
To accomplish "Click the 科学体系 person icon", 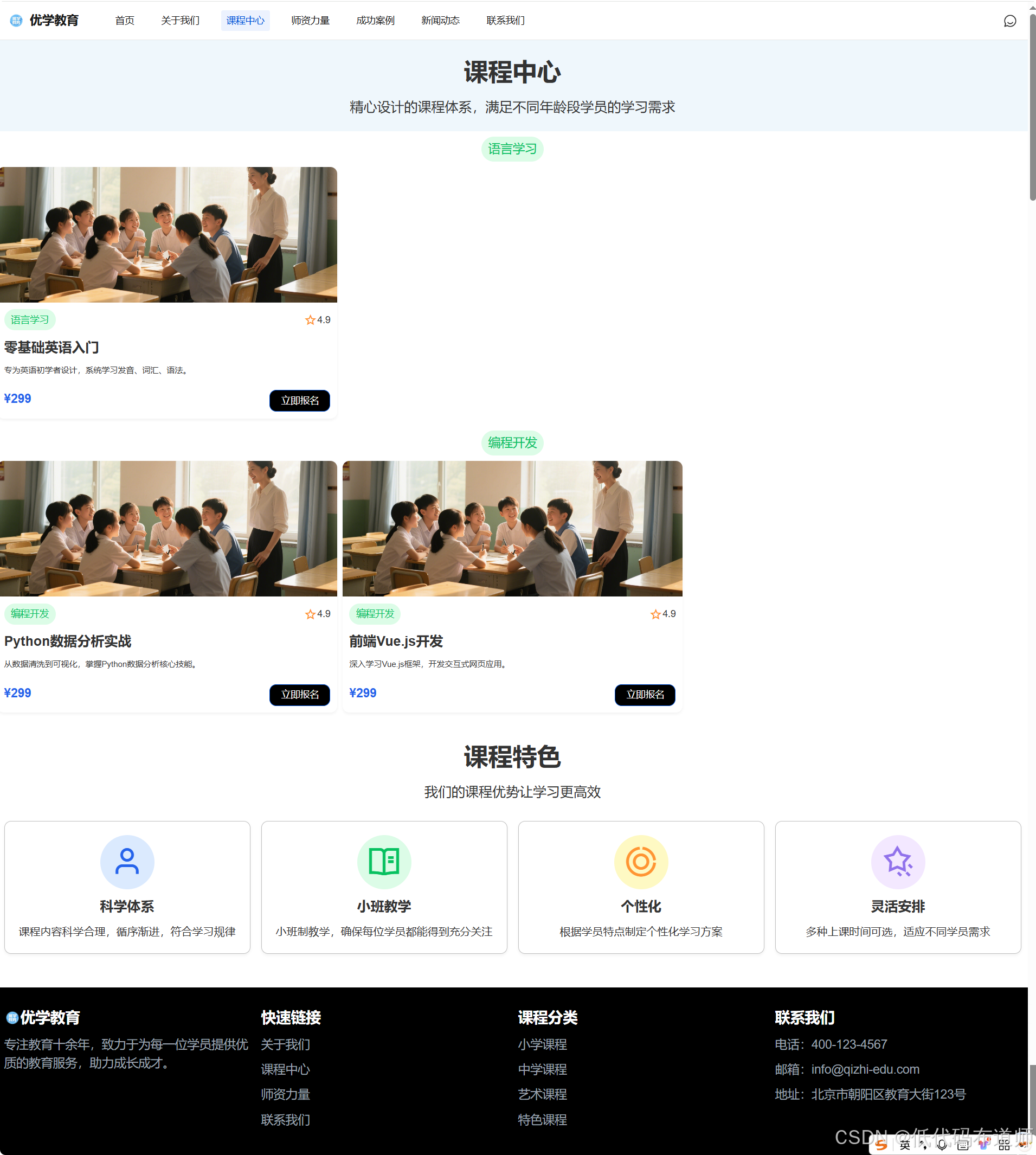I will tap(127, 861).
